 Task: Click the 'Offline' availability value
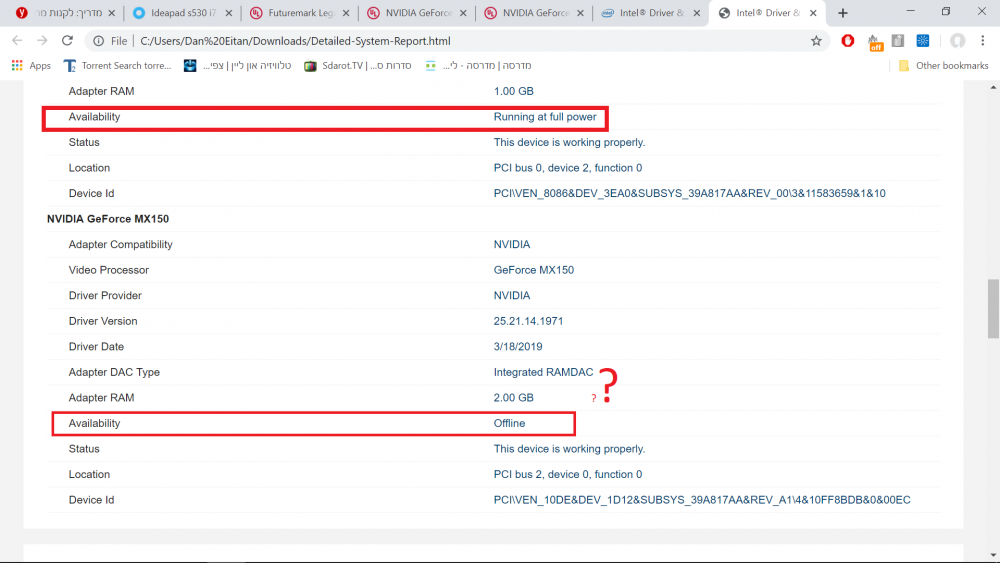(509, 423)
